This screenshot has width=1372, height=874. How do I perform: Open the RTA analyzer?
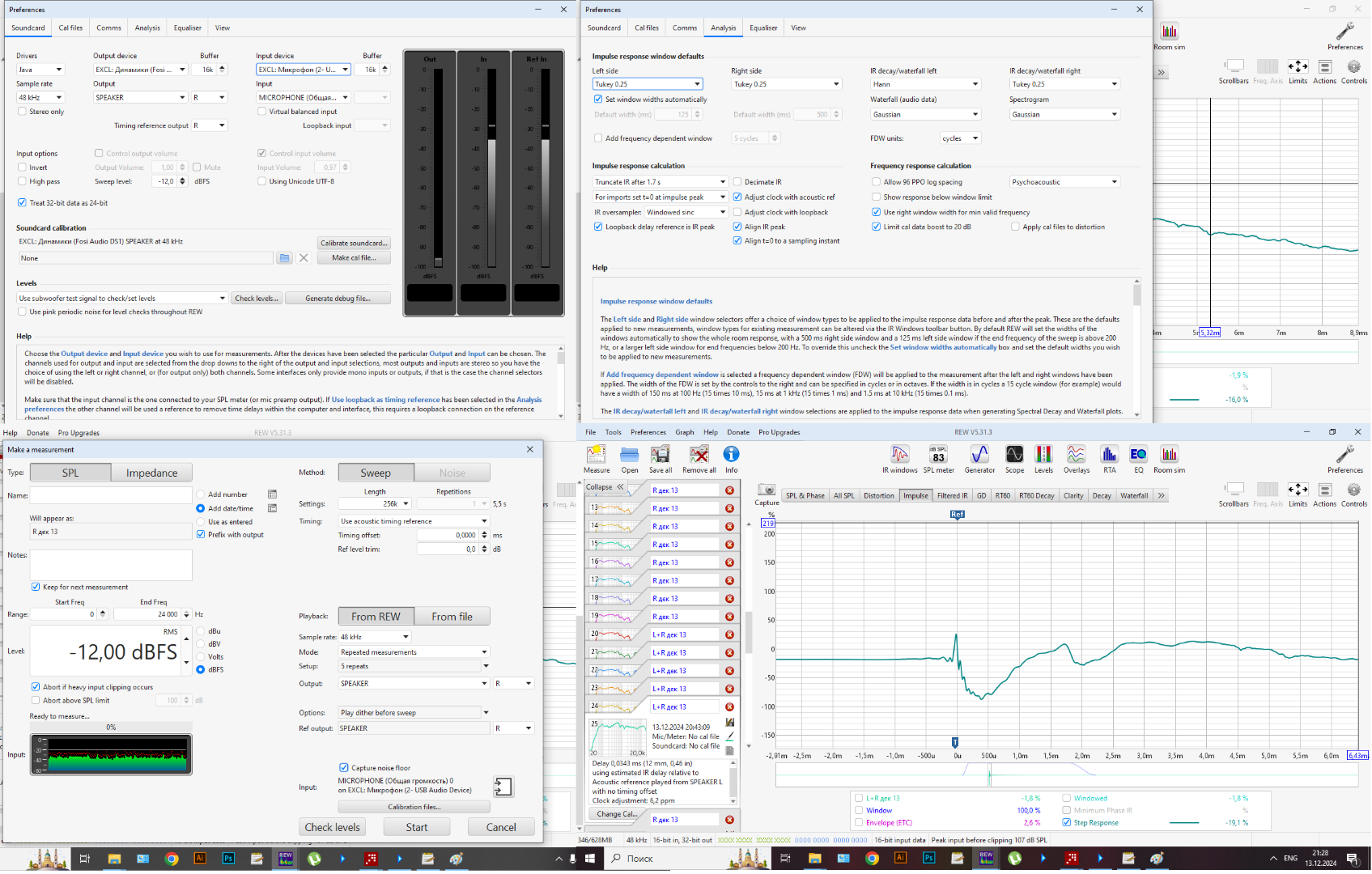(1109, 458)
